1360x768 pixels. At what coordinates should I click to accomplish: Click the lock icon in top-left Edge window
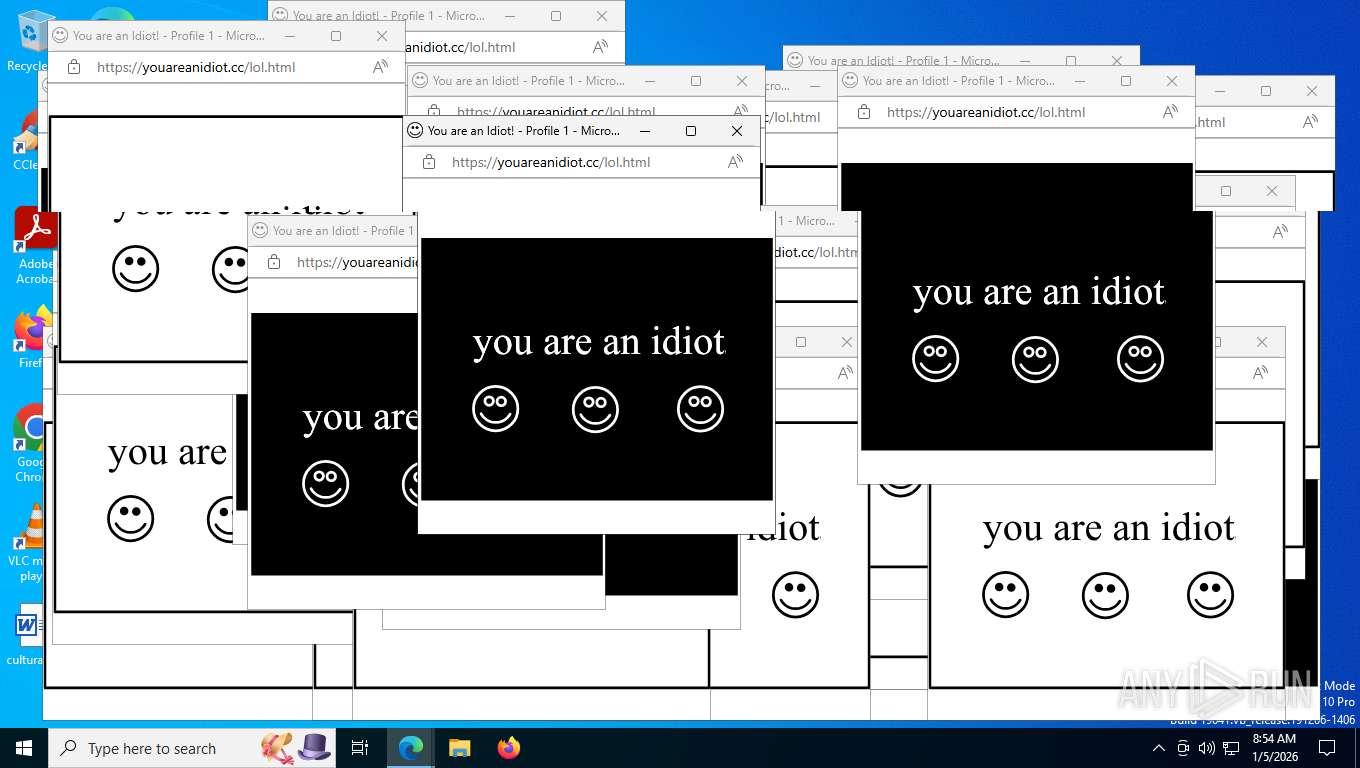click(74, 67)
